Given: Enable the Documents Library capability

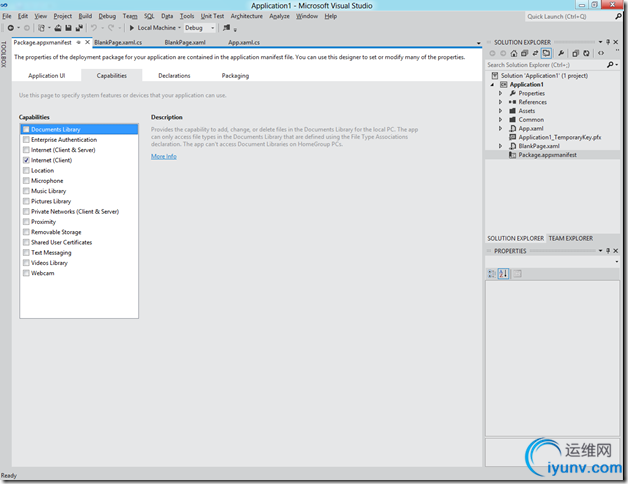Looking at the screenshot, I should click(x=26, y=129).
